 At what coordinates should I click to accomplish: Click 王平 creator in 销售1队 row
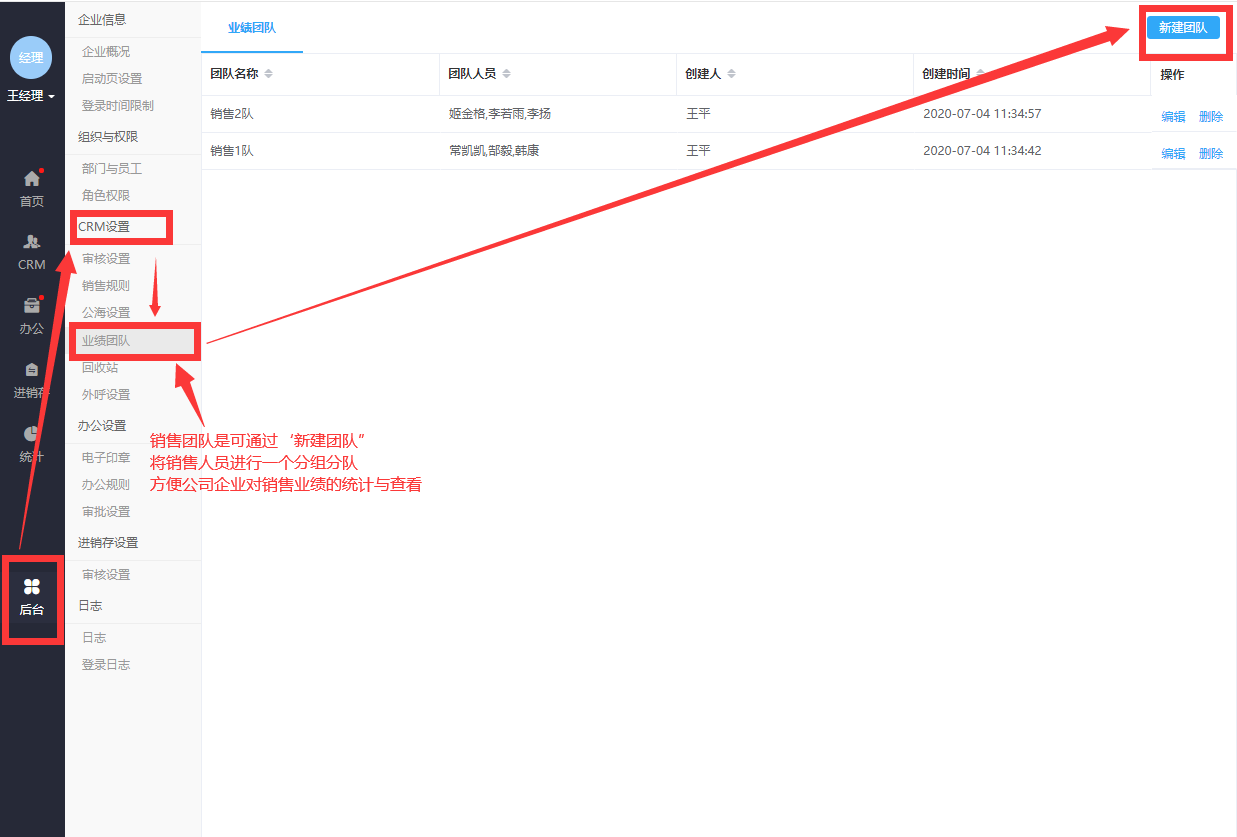pyautogui.click(x=698, y=151)
